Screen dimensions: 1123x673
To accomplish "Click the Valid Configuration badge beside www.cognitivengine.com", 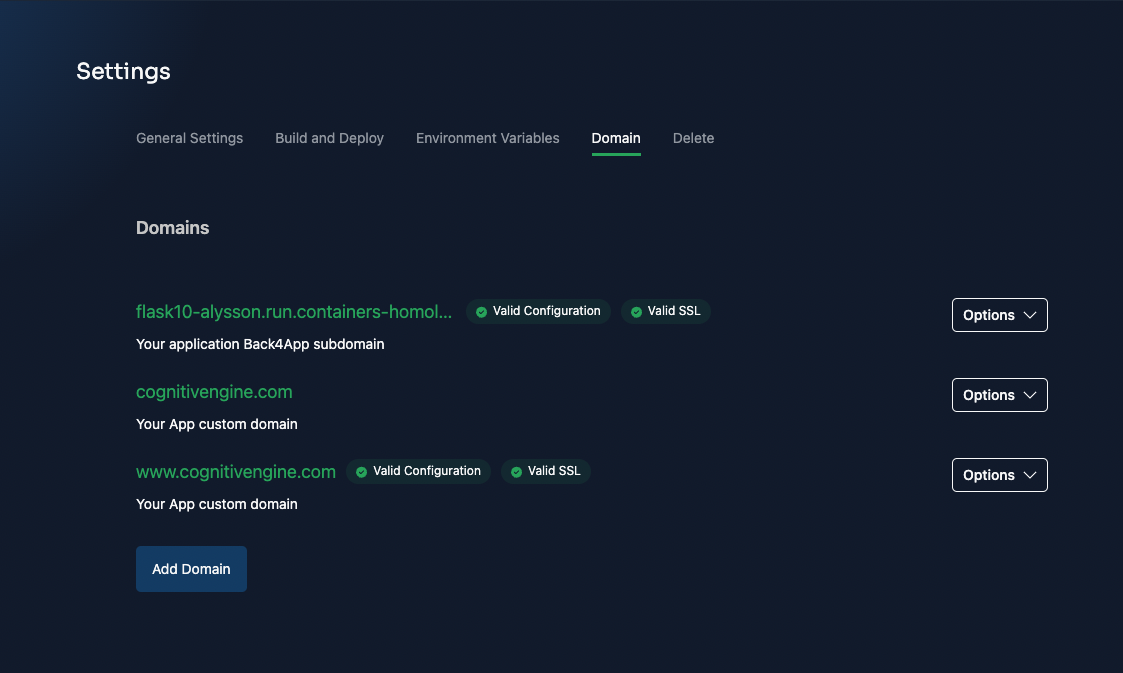I will [418, 471].
